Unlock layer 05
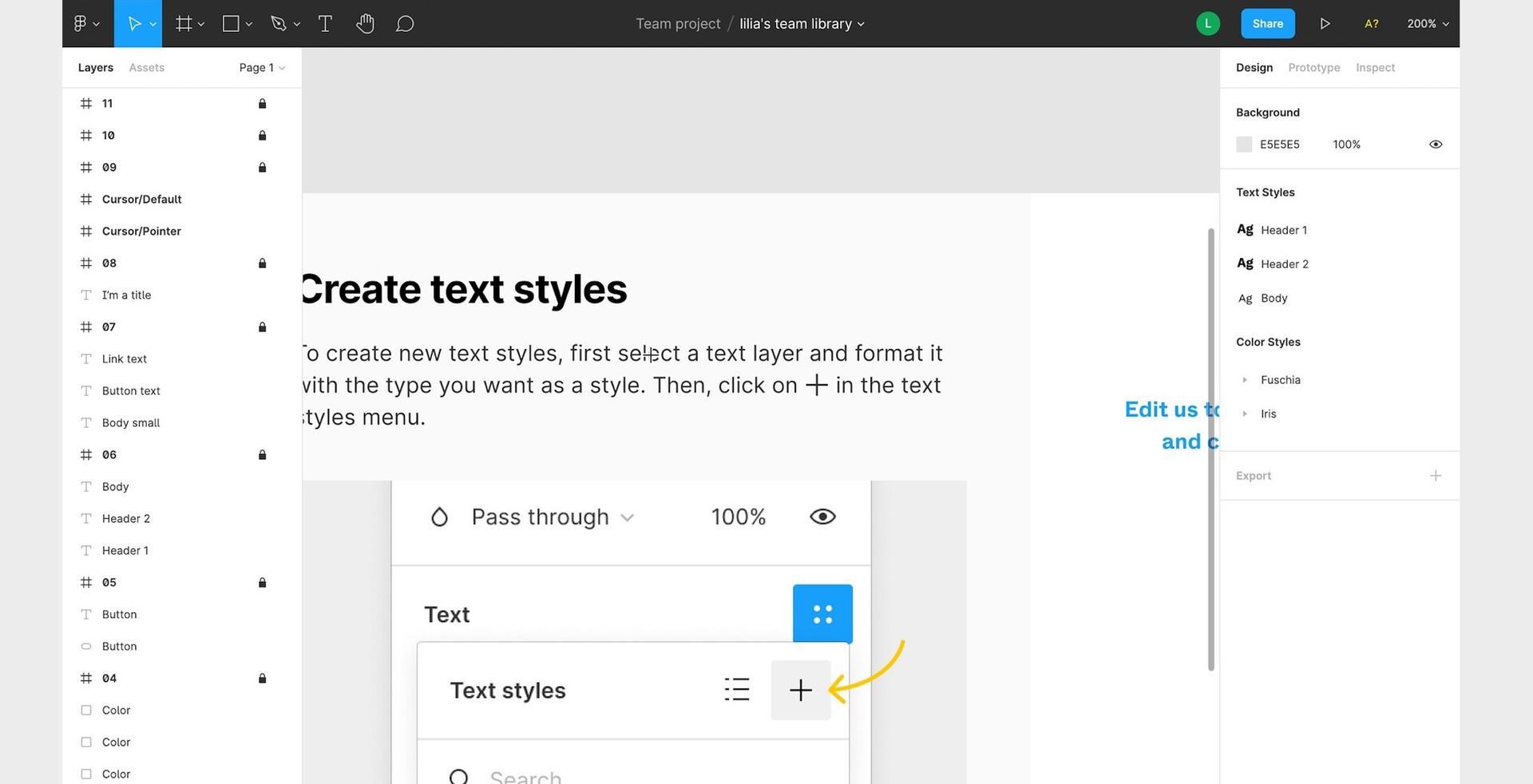This screenshot has width=1533, height=784. [262, 582]
